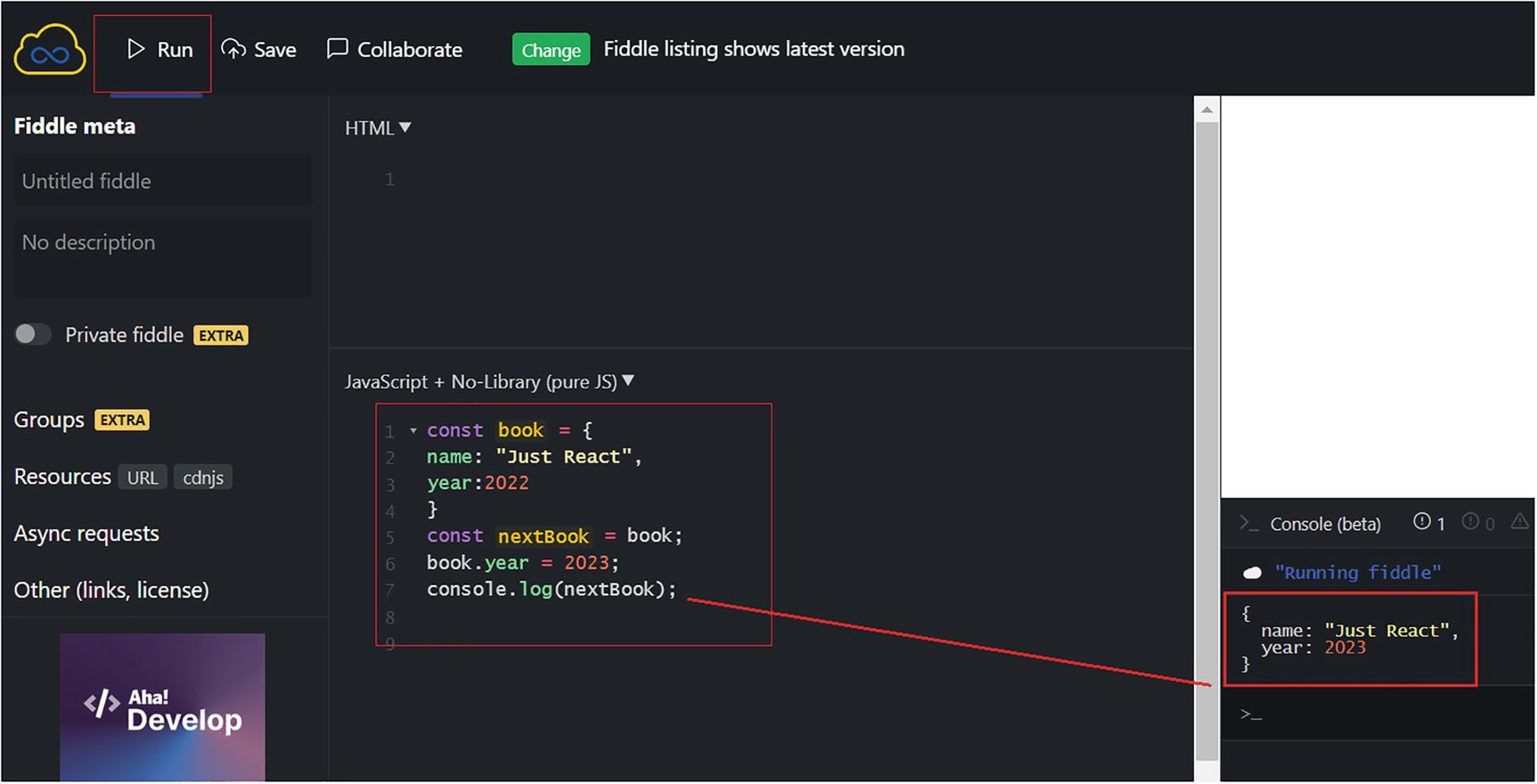Image resolution: width=1537 pixels, height=784 pixels.
Task: Open the Async requests section
Action: [86, 534]
